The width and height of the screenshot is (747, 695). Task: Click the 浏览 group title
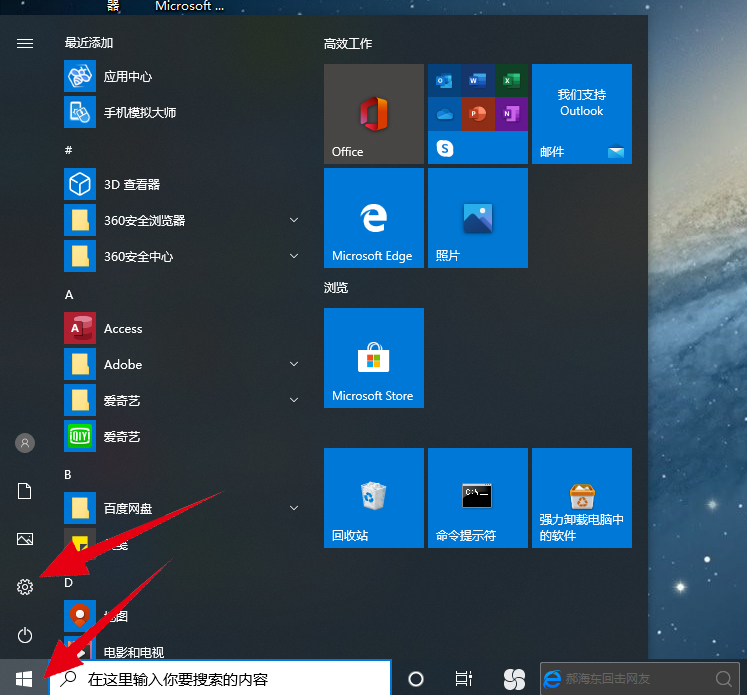[x=336, y=288]
